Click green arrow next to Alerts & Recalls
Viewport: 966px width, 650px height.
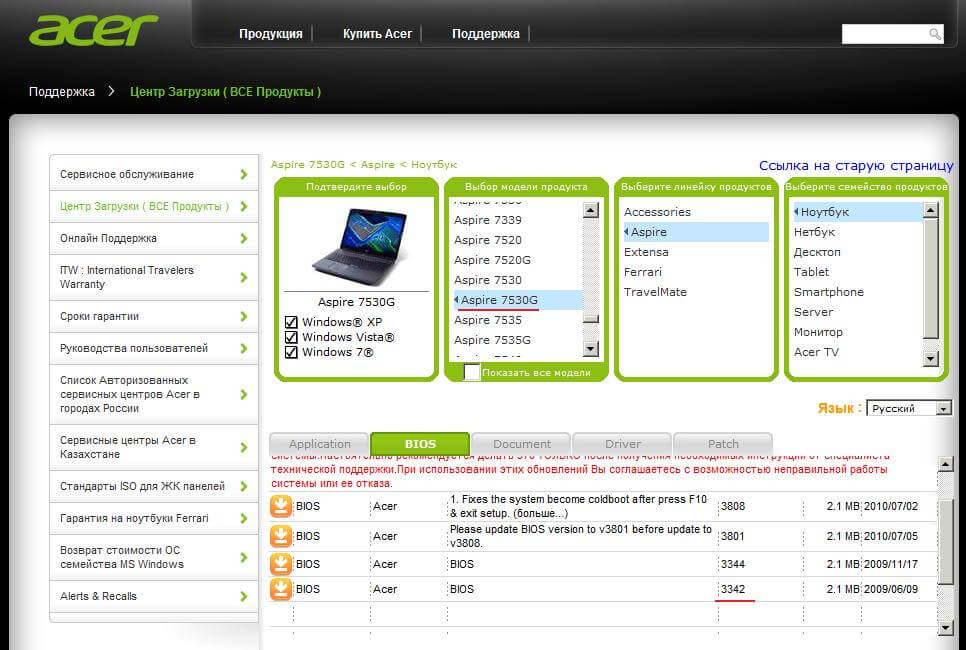[244, 596]
